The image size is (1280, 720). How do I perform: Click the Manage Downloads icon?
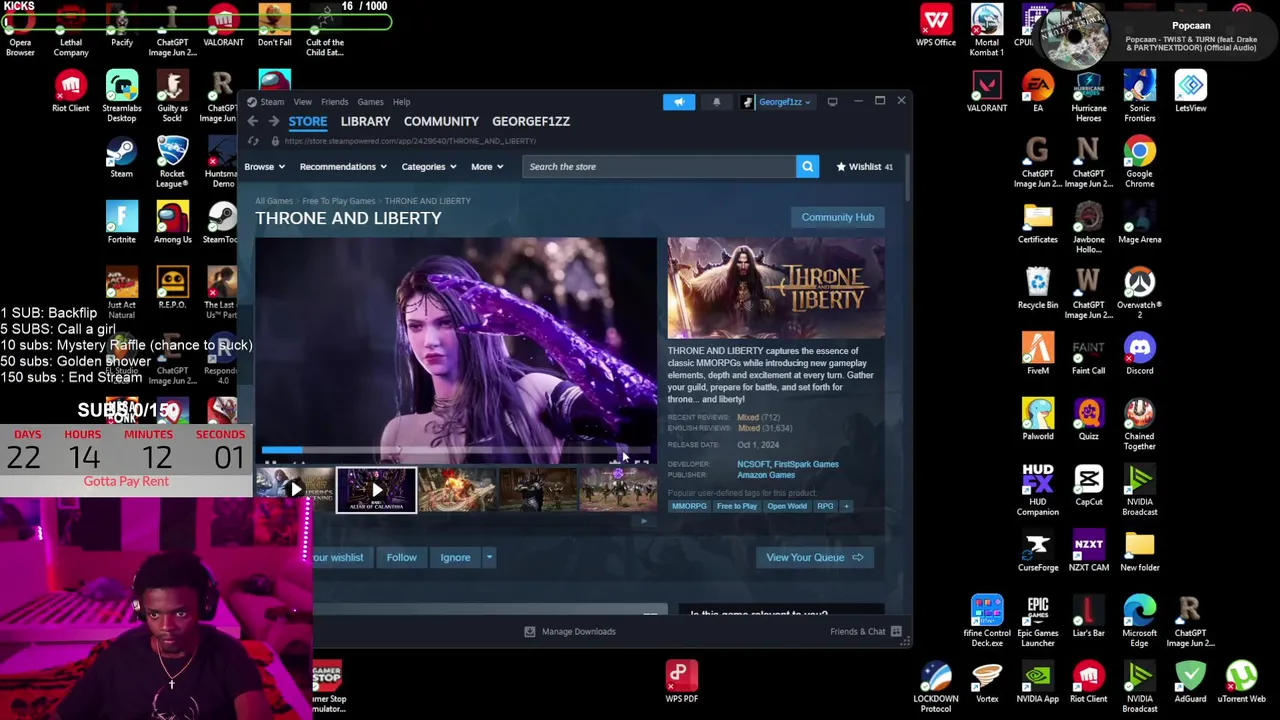pos(530,631)
